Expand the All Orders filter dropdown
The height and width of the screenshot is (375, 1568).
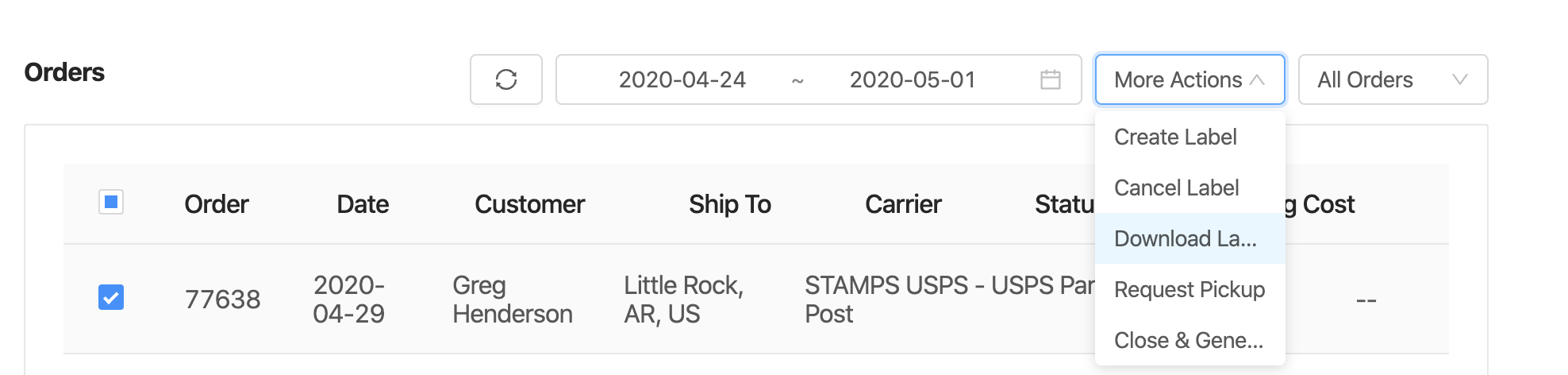pos(1393,79)
